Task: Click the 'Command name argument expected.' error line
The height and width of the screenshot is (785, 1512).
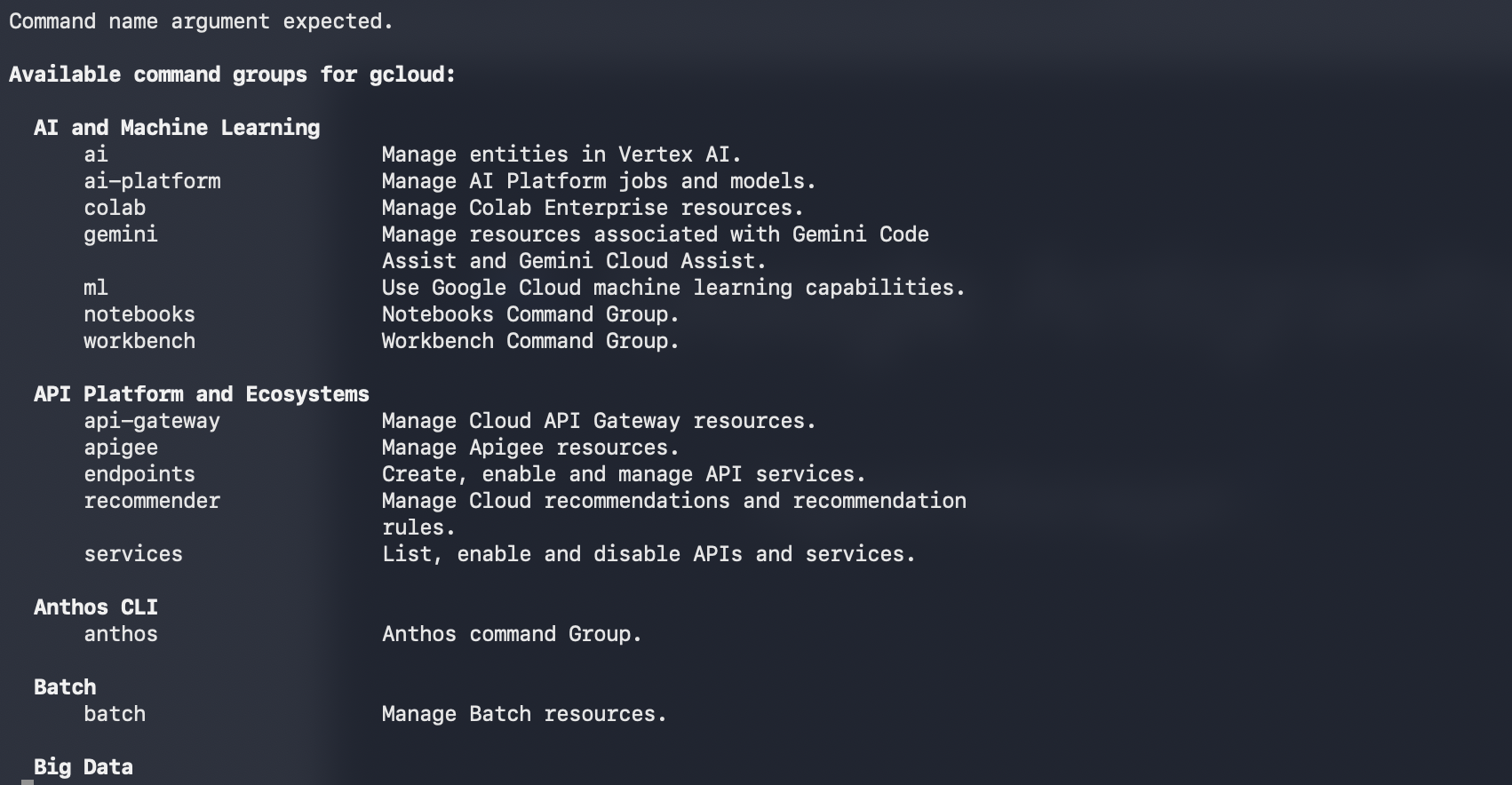Action: (201, 21)
